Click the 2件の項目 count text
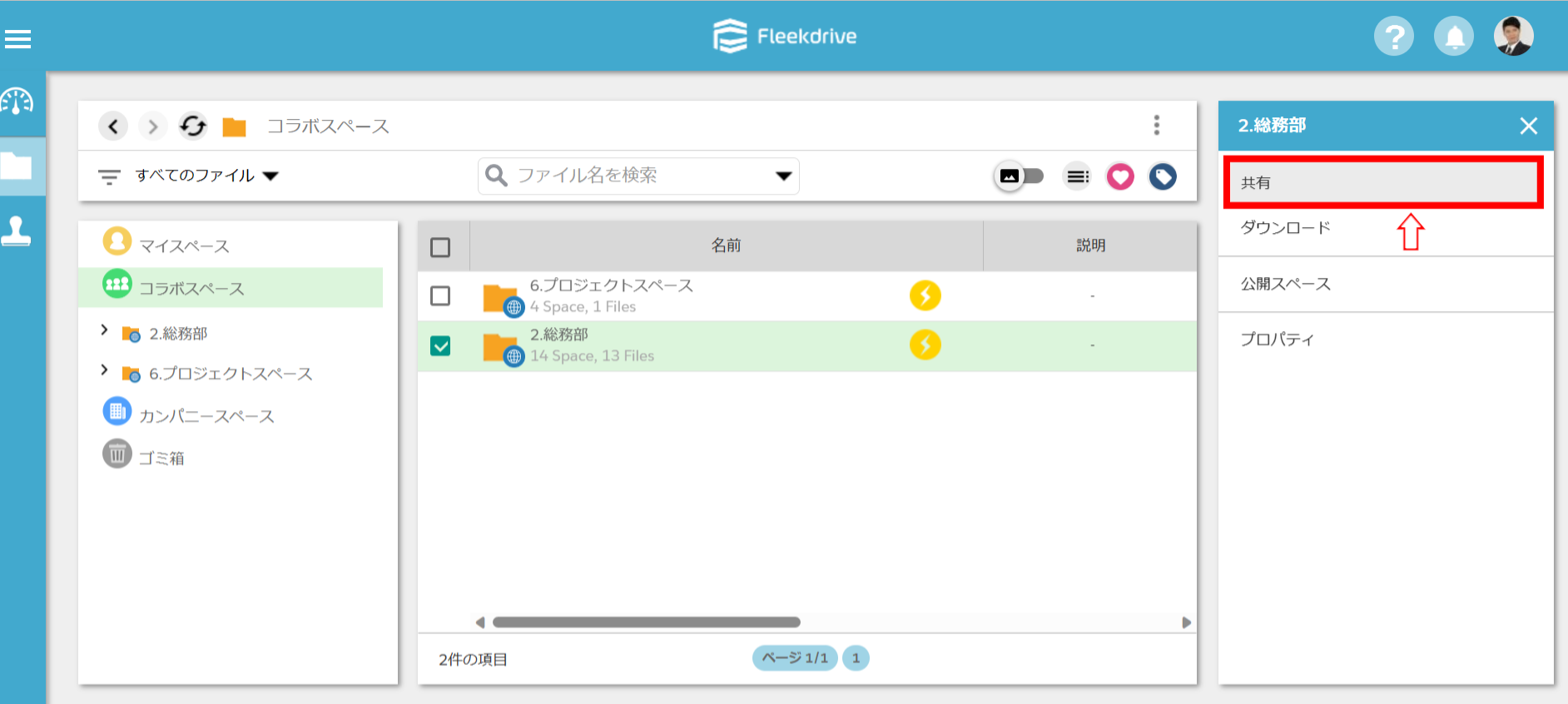This screenshot has height=704, width=1568. pos(473,659)
